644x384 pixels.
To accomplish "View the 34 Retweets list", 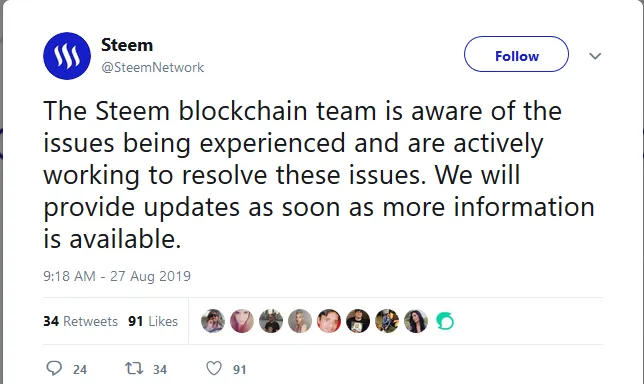I will coord(80,321).
